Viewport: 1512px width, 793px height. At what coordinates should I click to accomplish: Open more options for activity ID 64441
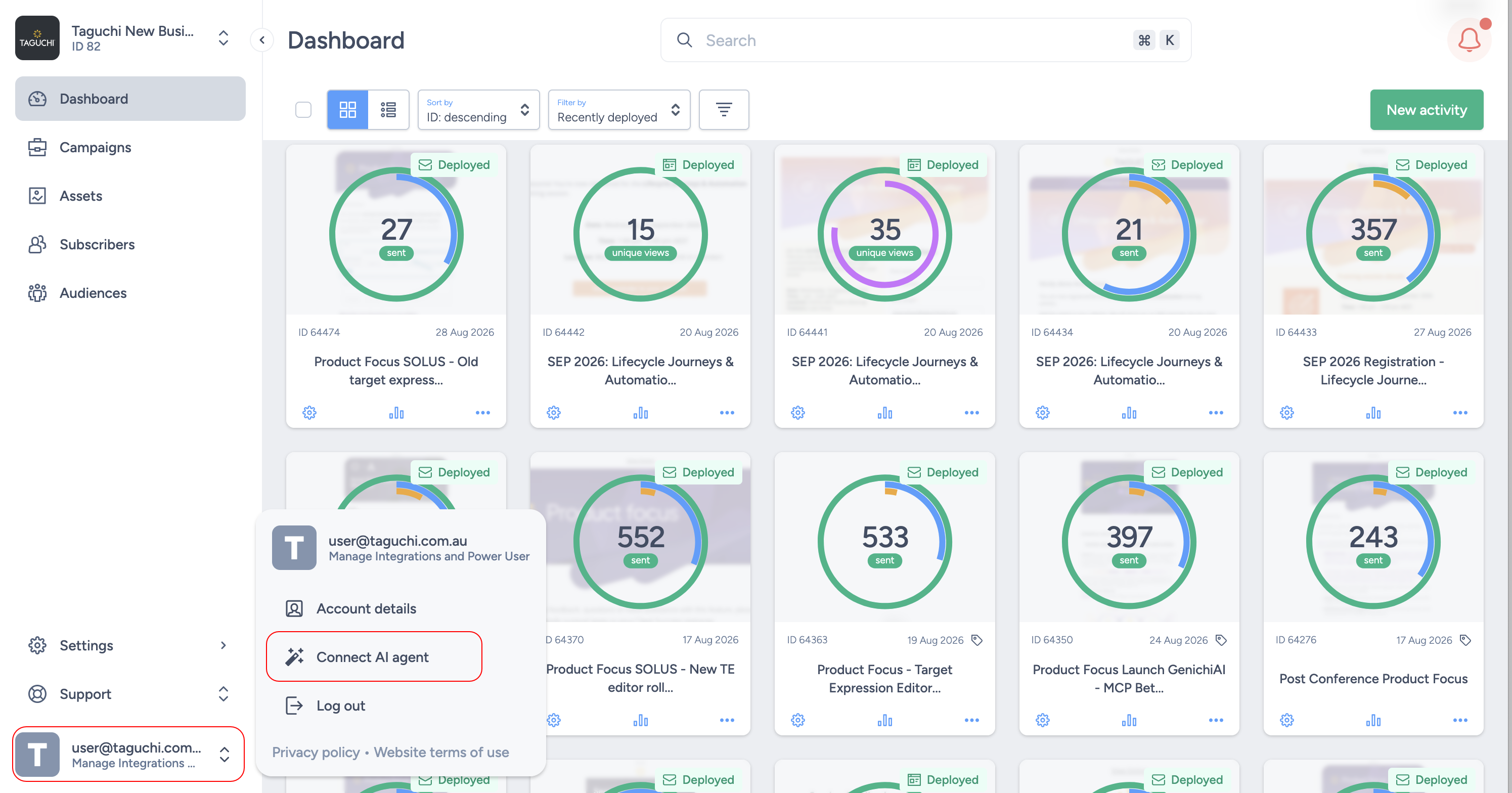click(x=971, y=413)
